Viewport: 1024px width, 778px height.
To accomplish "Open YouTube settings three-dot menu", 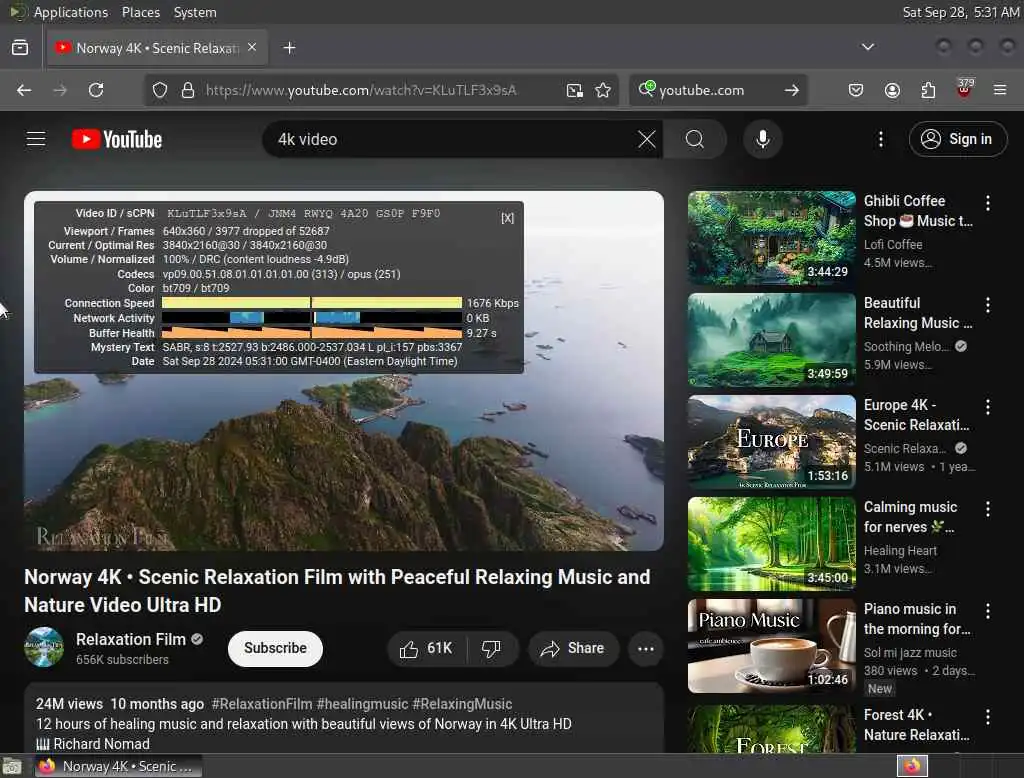I will (880, 139).
